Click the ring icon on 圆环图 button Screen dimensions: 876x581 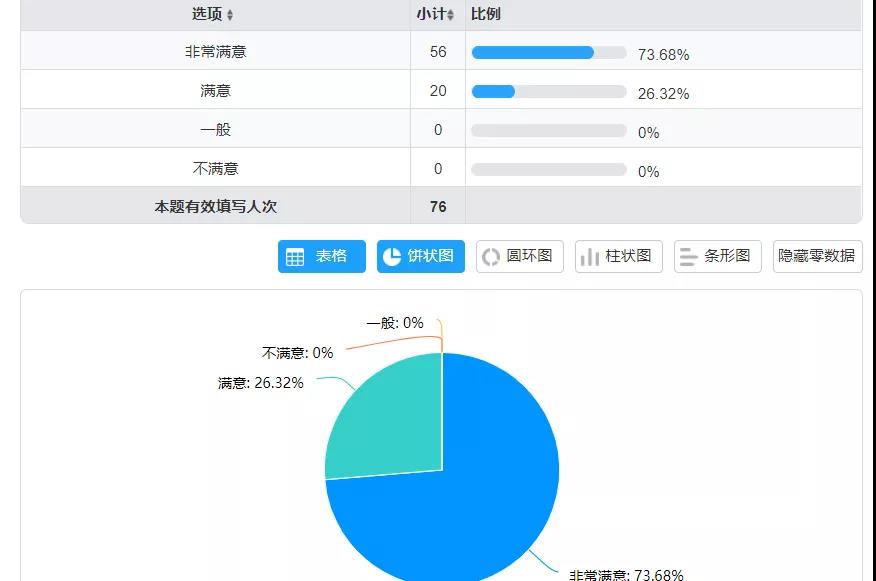click(x=491, y=257)
